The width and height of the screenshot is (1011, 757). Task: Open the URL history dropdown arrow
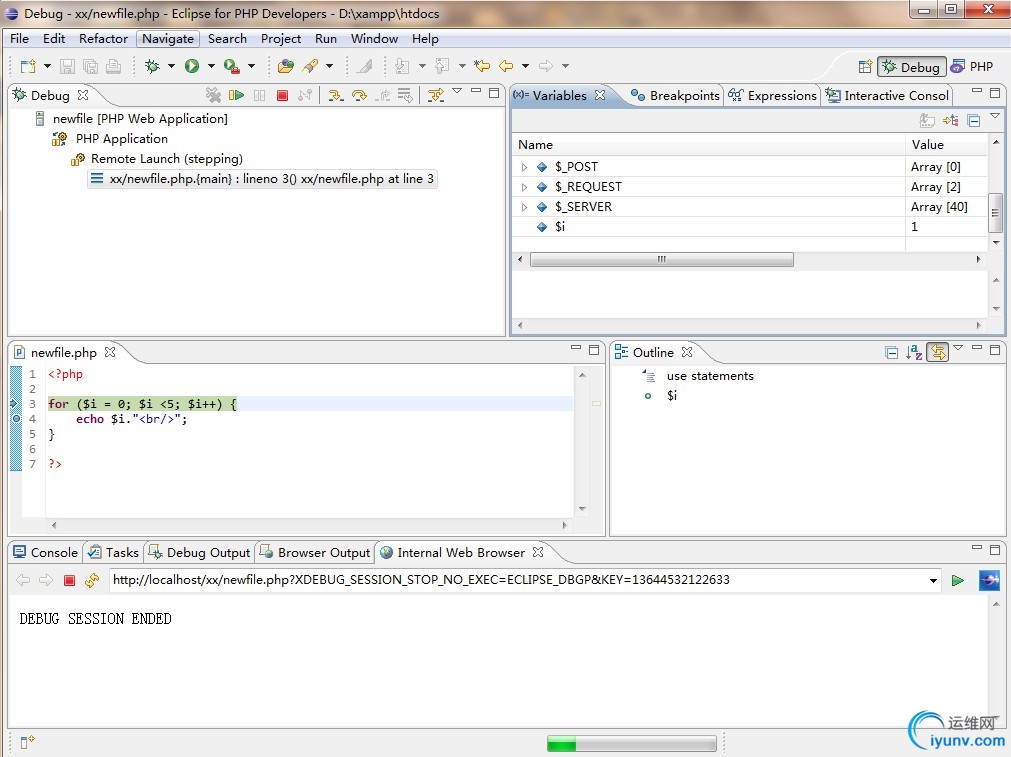[x=933, y=580]
